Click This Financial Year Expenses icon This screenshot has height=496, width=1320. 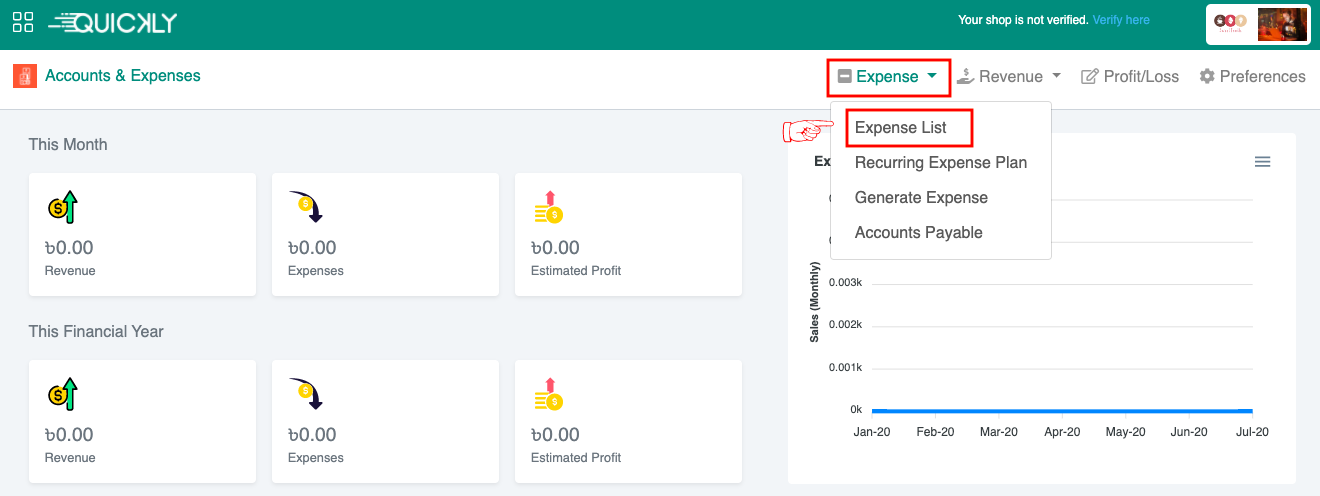[x=305, y=394]
